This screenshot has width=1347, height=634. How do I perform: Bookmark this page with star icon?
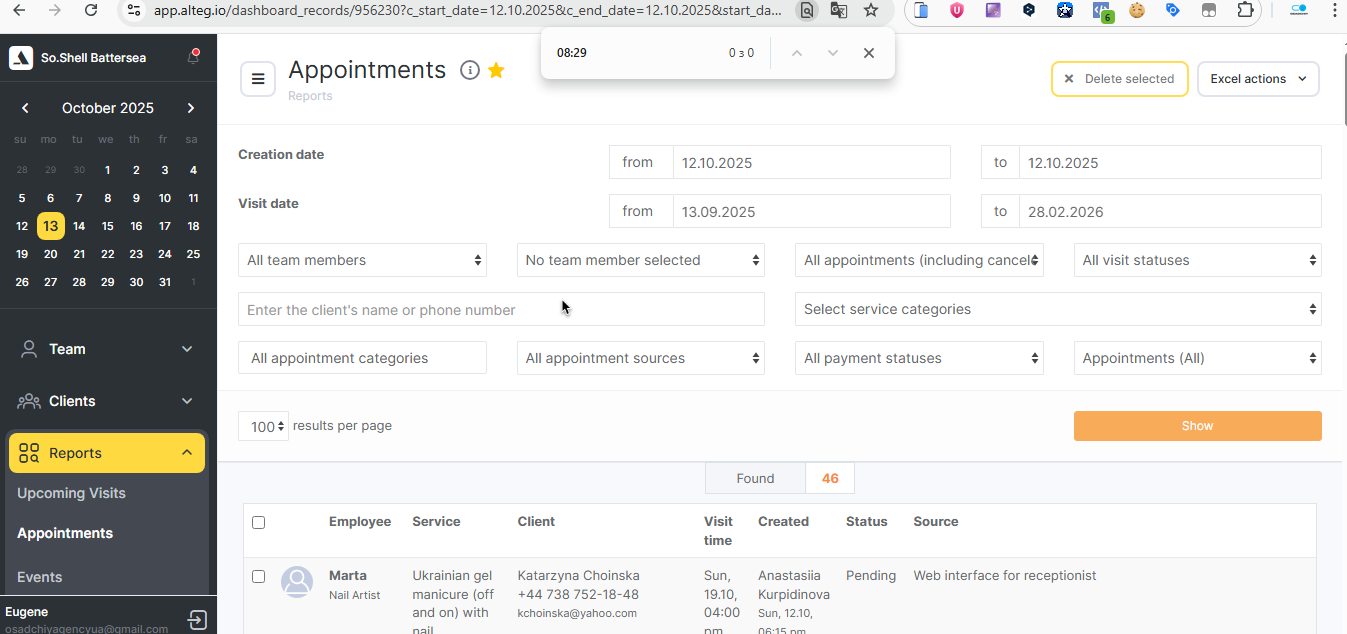pos(871,10)
